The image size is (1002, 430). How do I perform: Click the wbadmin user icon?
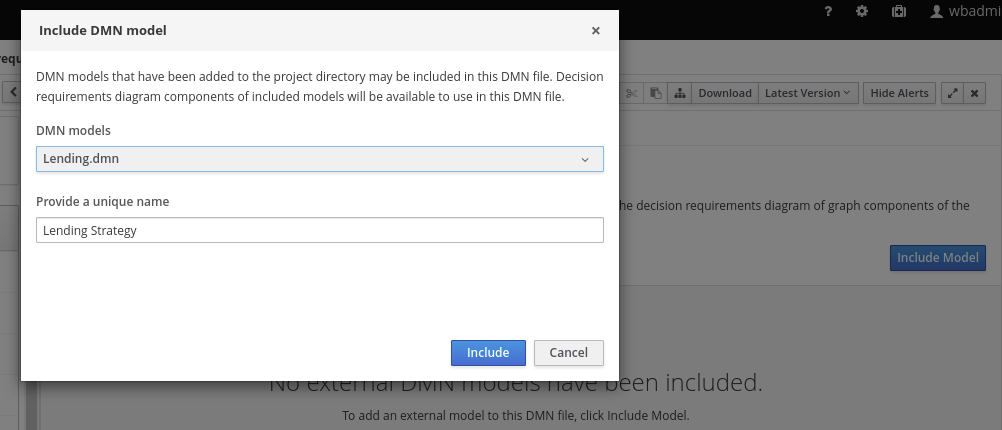(937, 12)
